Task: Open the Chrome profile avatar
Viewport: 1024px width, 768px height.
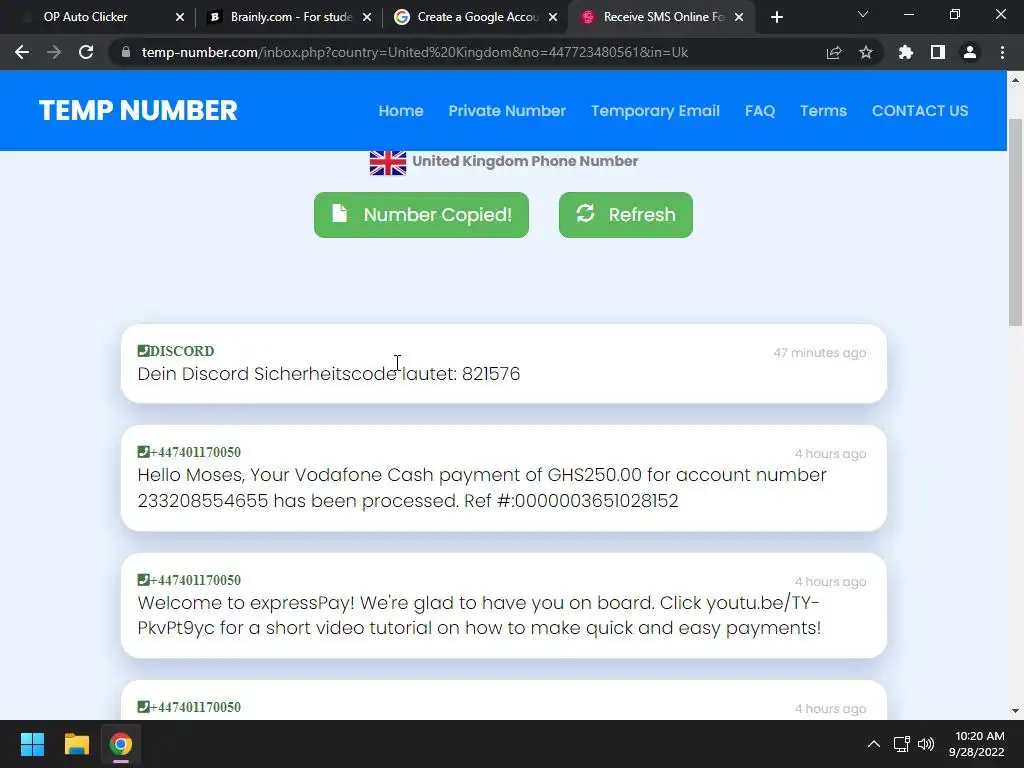Action: [970, 52]
